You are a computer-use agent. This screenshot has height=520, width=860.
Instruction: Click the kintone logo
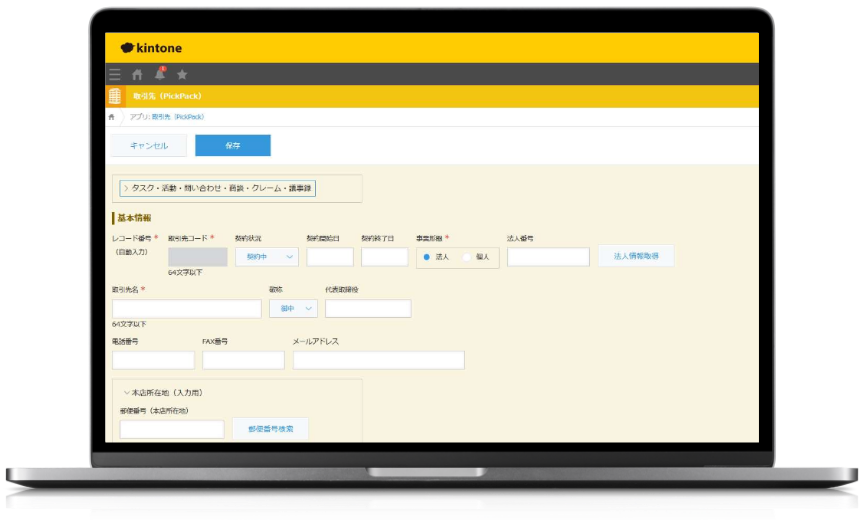point(151,48)
